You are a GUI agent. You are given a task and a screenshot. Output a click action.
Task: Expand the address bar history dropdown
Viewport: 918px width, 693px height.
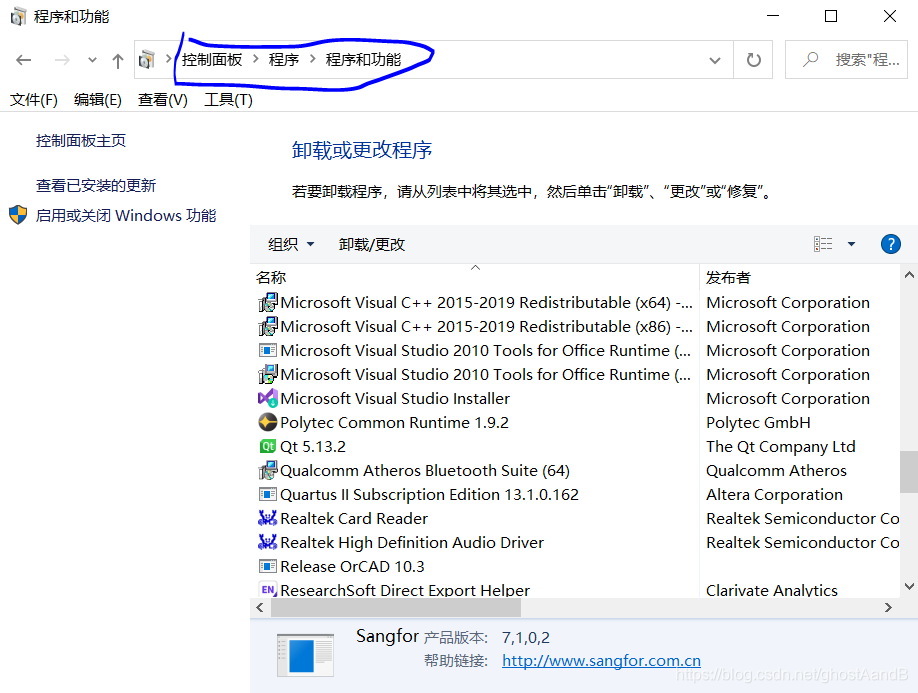[715, 60]
